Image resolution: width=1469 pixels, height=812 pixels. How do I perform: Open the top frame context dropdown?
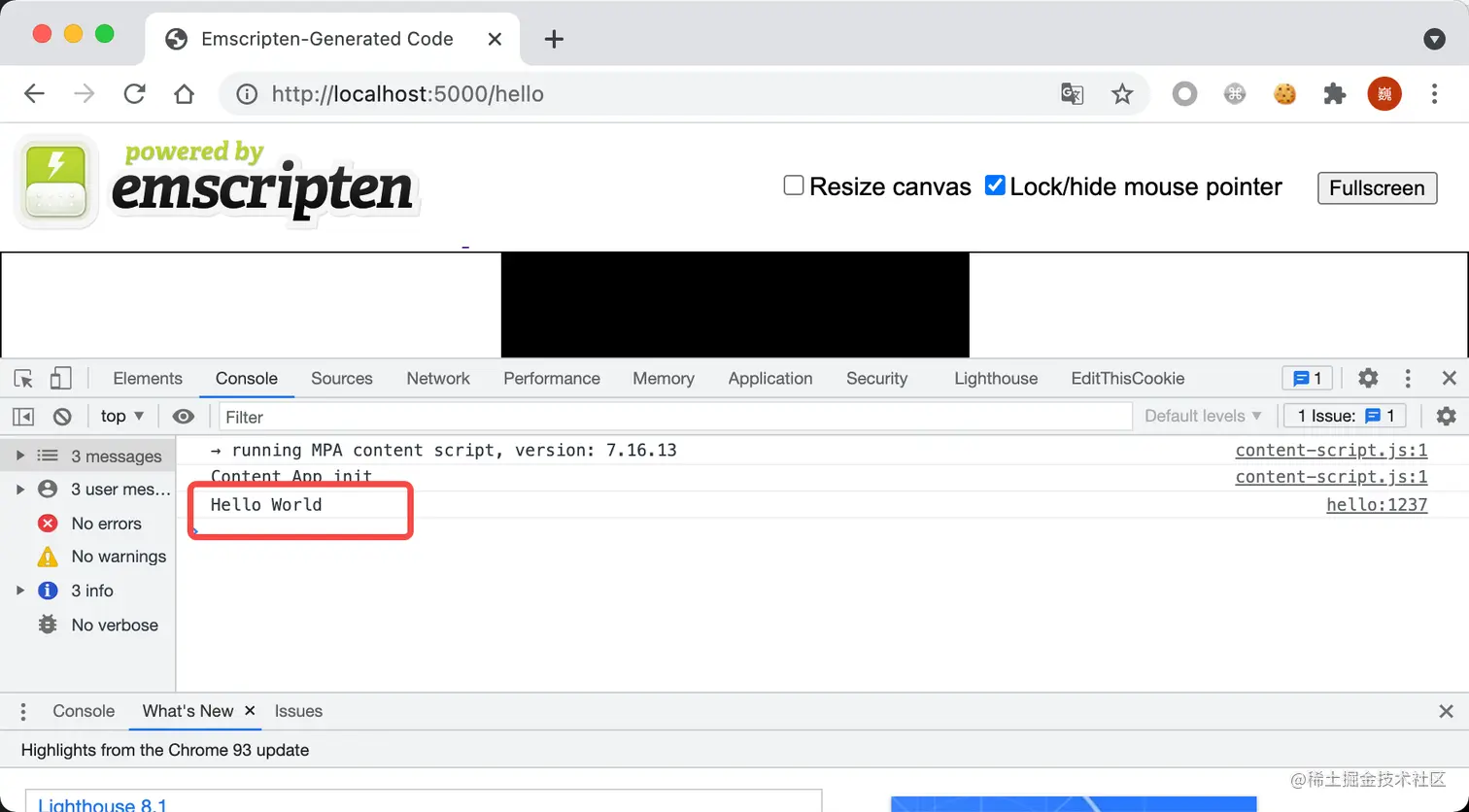click(121, 416)
